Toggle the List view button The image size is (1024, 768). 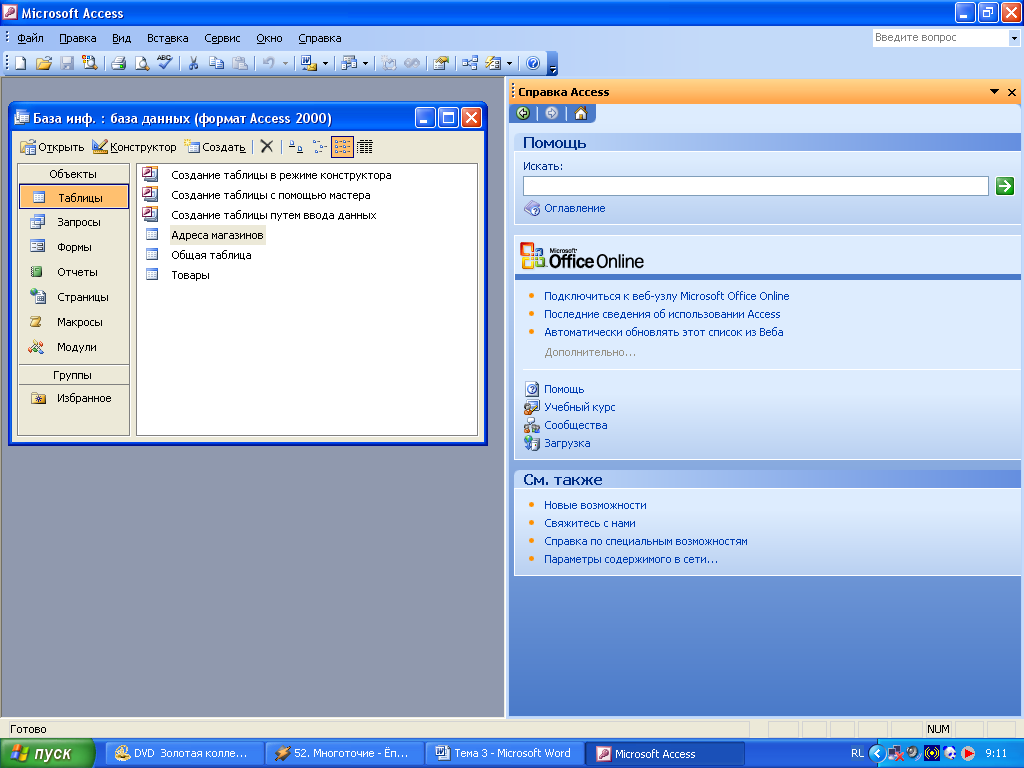pyautogui.click(x=342, y=147)
